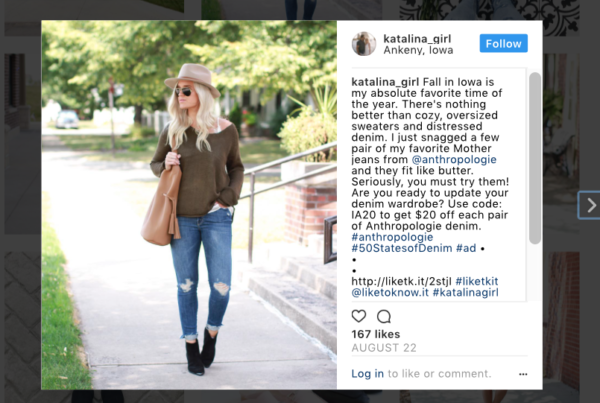Click the post photo of woman in hat

point(189,205)
